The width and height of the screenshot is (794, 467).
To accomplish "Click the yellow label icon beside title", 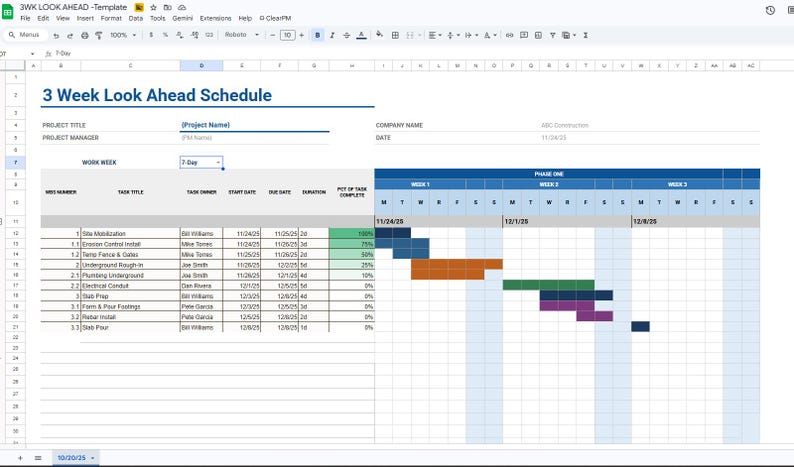I will pyautogui.click(x=139, y=8).
